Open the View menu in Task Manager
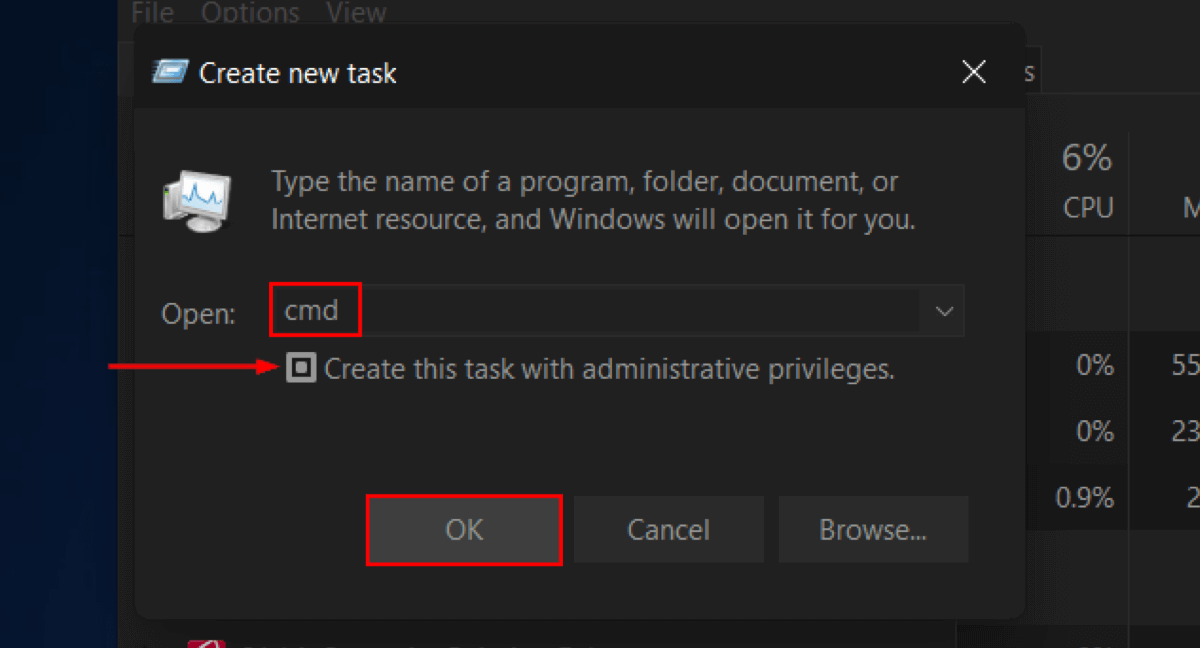The image size is (1200, 648). [355, 13]
